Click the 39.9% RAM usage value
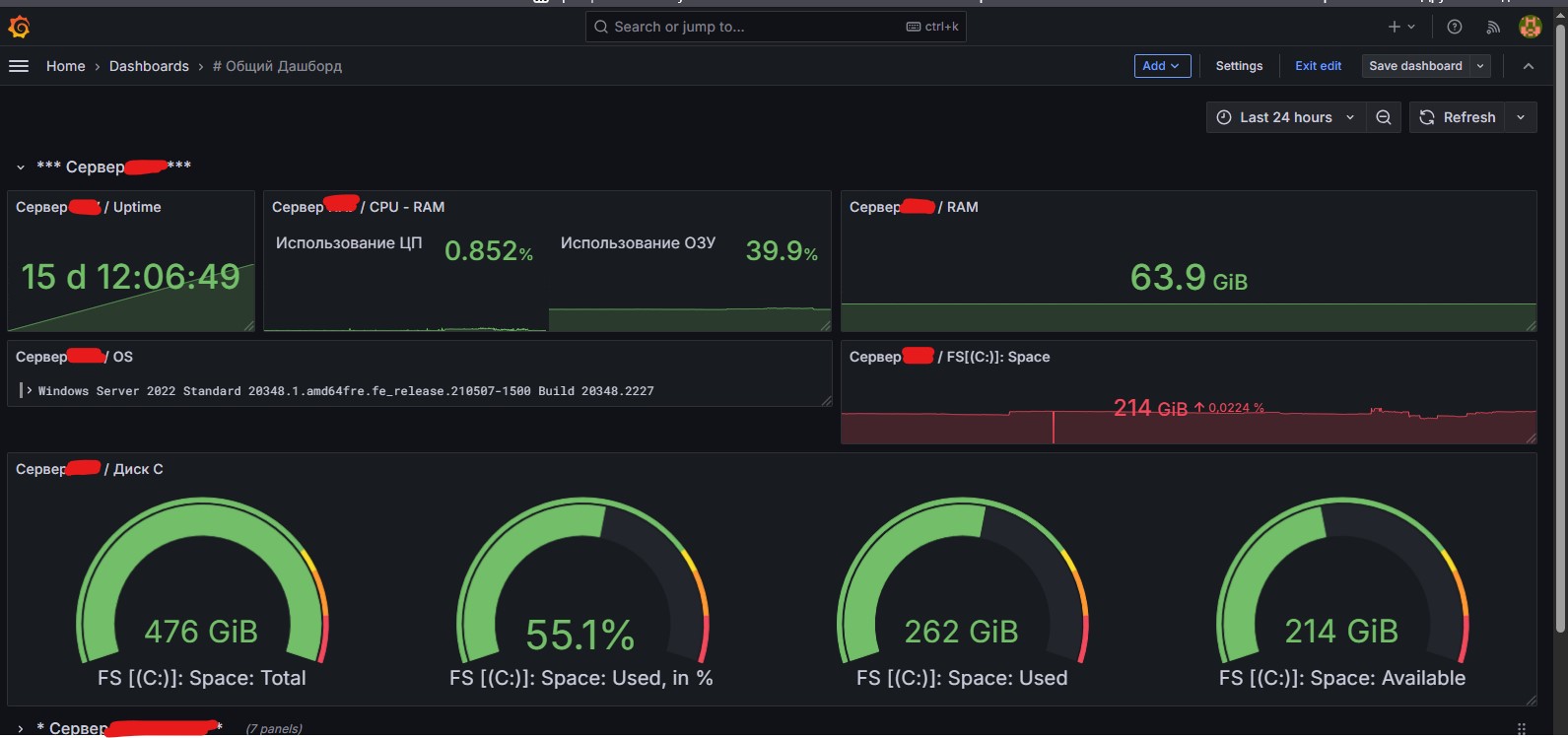The height and width of the screenshot is (738, 1568). 782,251
